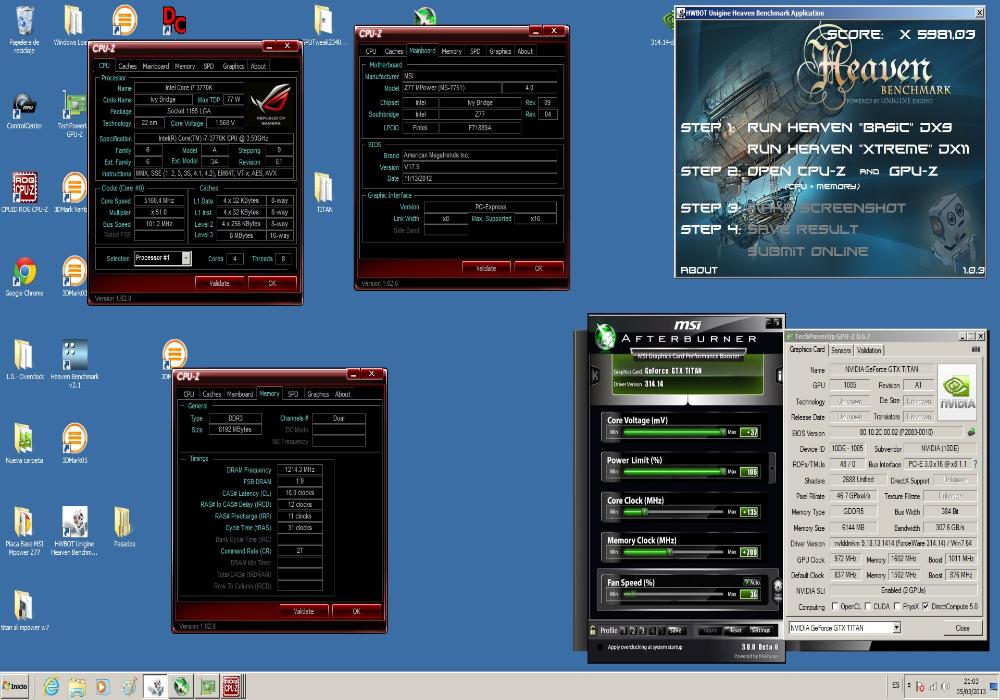Open the ControlCenter desktop shortcut
The width and height of the screenshot is (1000, 700).
(24, 111)
